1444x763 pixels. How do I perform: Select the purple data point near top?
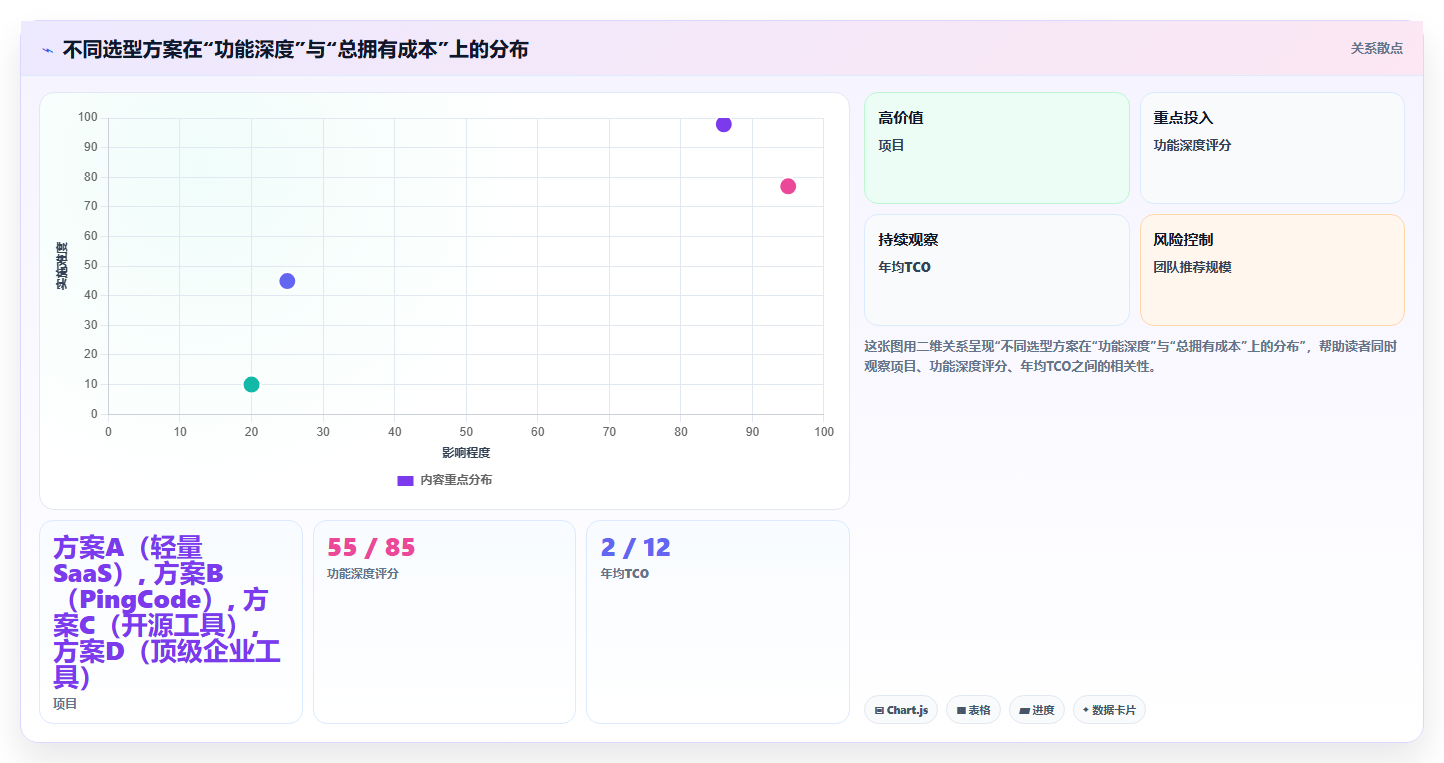pos(723,124)
